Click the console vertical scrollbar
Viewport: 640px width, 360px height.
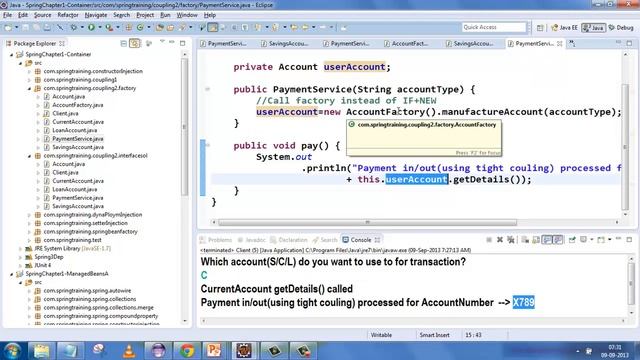(631, 284)
